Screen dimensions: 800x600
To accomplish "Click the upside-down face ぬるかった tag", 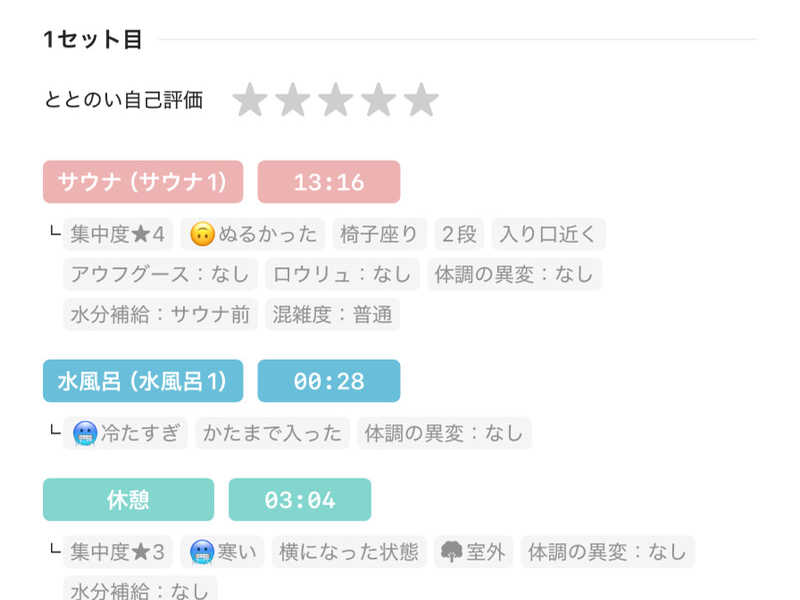I will point(253,234).
